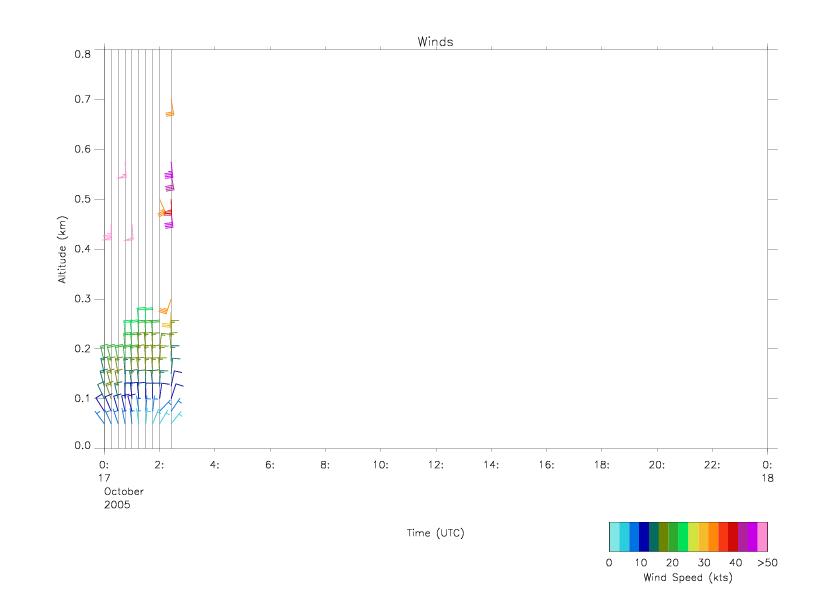Select the 0.0 altitude tick label

[x=82, y=445]
